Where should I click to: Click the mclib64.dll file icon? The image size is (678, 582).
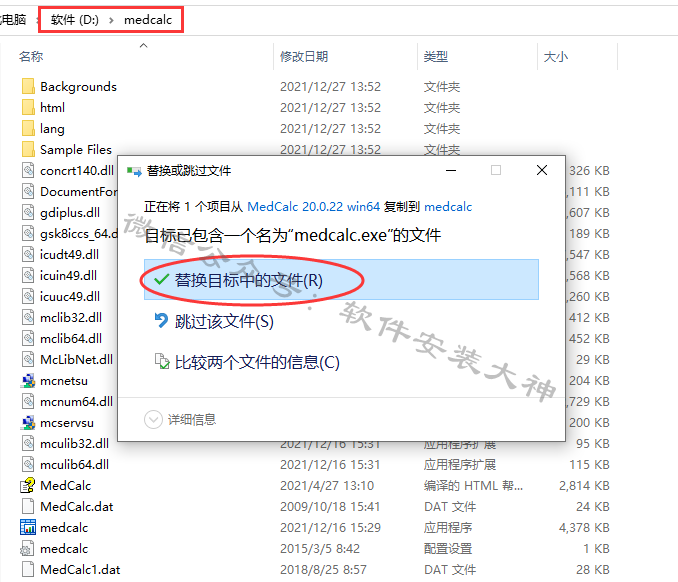(x=28, y=339)
